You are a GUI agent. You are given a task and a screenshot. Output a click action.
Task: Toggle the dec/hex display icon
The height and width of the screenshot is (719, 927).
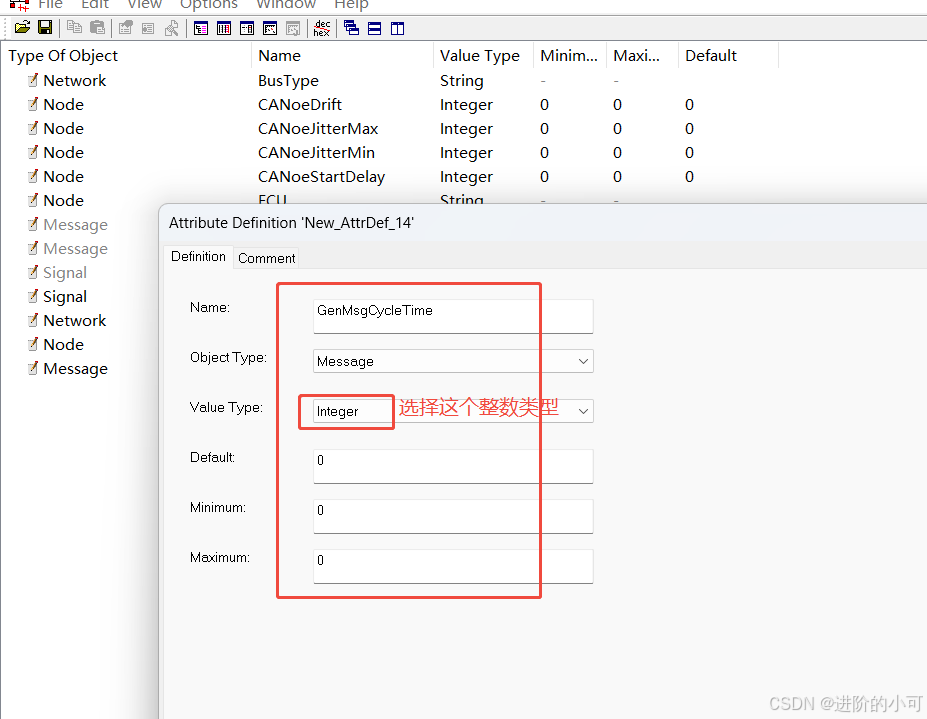tap(322, 28)
